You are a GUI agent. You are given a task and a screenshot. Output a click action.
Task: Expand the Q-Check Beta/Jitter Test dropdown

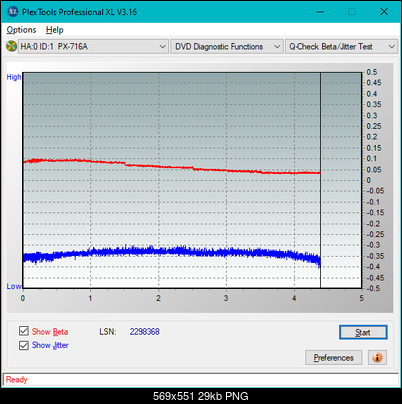tap(341, 47)
